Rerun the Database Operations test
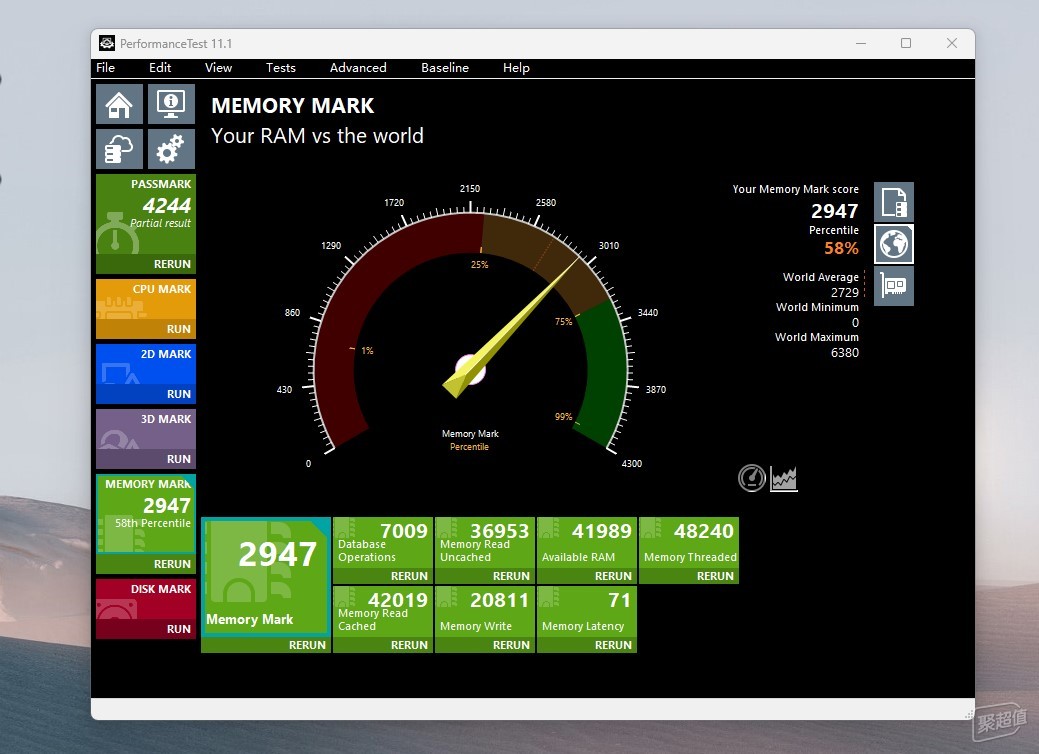 [383, 576]
